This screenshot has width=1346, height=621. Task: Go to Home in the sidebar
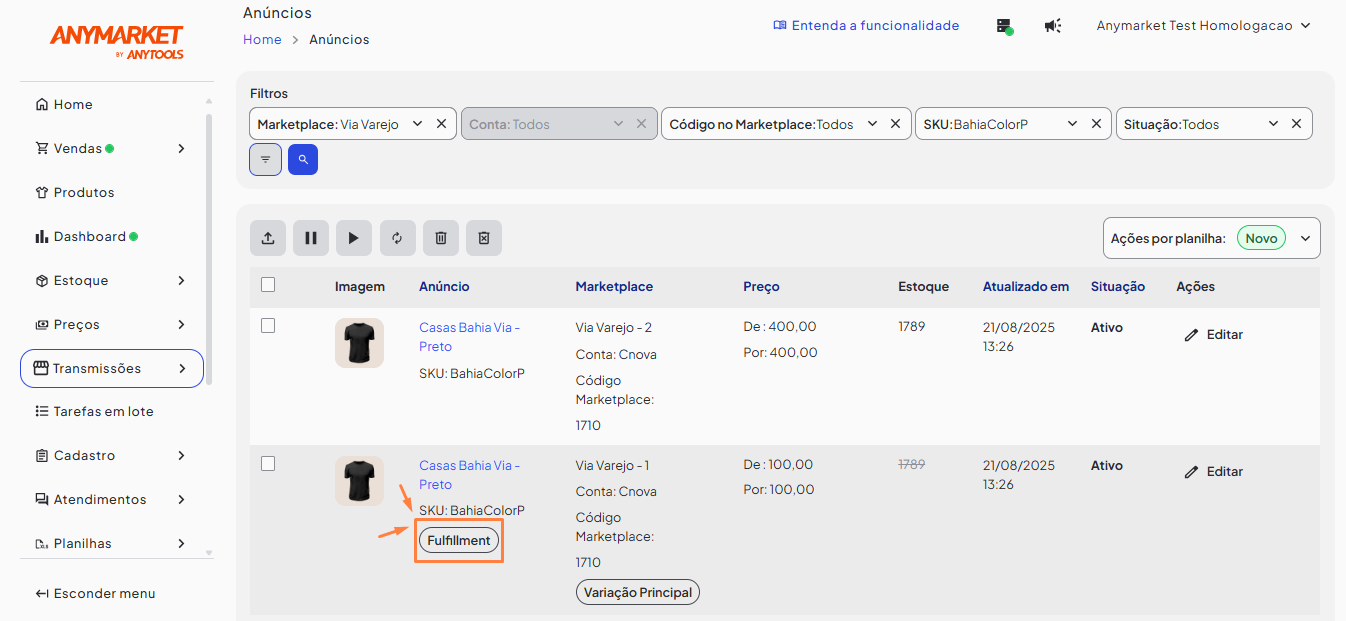(64, 104)
